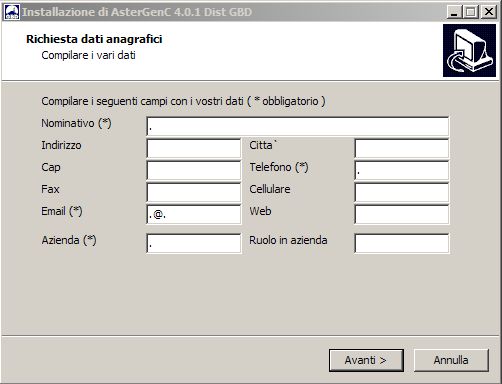Select the Citta` input box
The image size is (502, 384).
(402, 148)
